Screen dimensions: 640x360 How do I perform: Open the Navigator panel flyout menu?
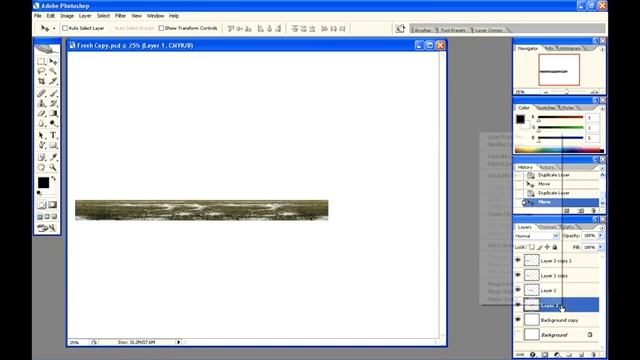click(602, 49)
